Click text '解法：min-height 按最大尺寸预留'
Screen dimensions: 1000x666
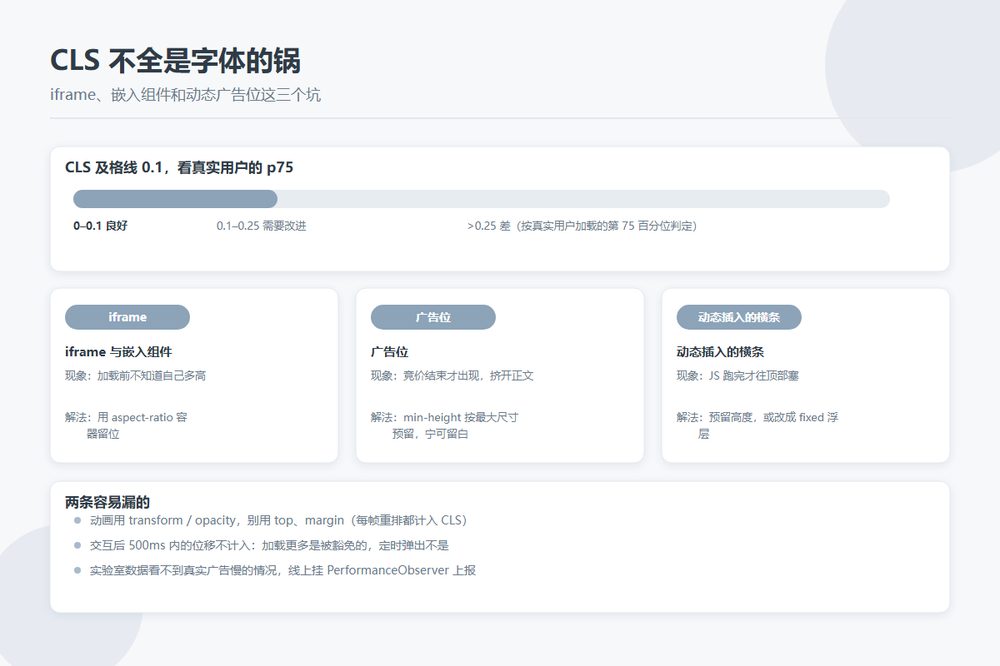[445, 426]
